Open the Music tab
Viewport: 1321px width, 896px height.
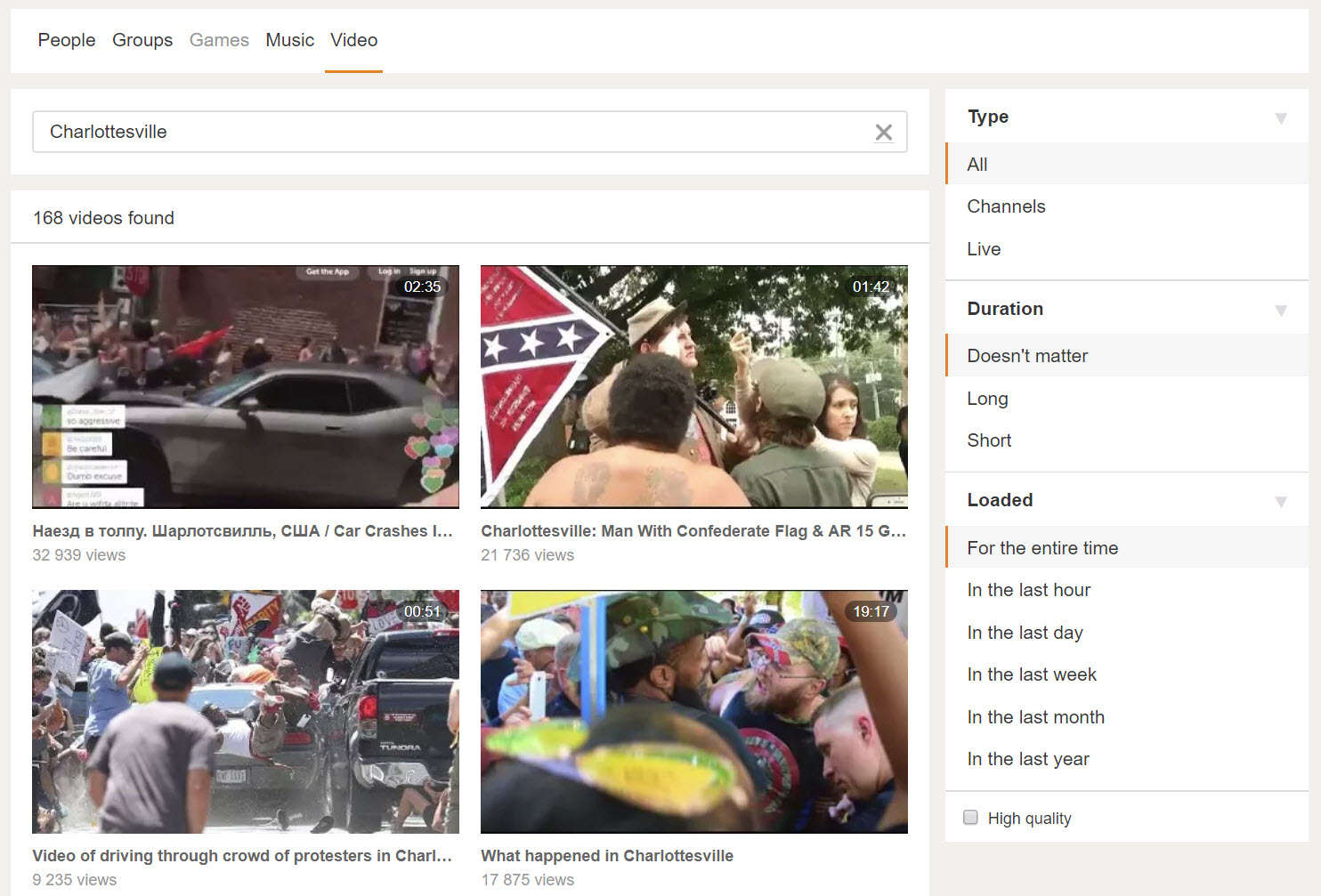[x=289, y=40]
